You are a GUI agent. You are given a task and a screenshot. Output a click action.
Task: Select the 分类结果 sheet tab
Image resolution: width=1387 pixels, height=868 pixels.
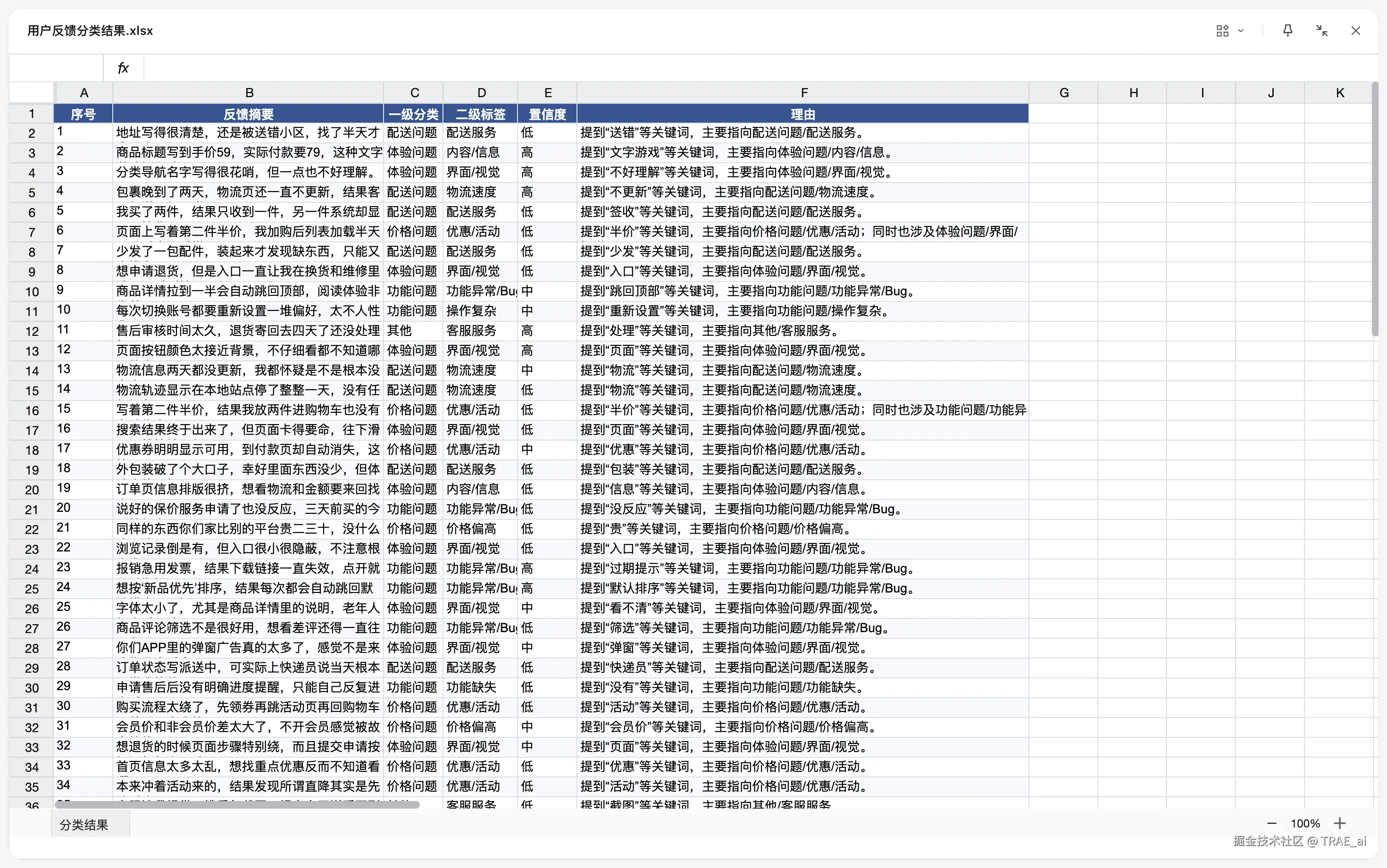[x=84, y=825]
